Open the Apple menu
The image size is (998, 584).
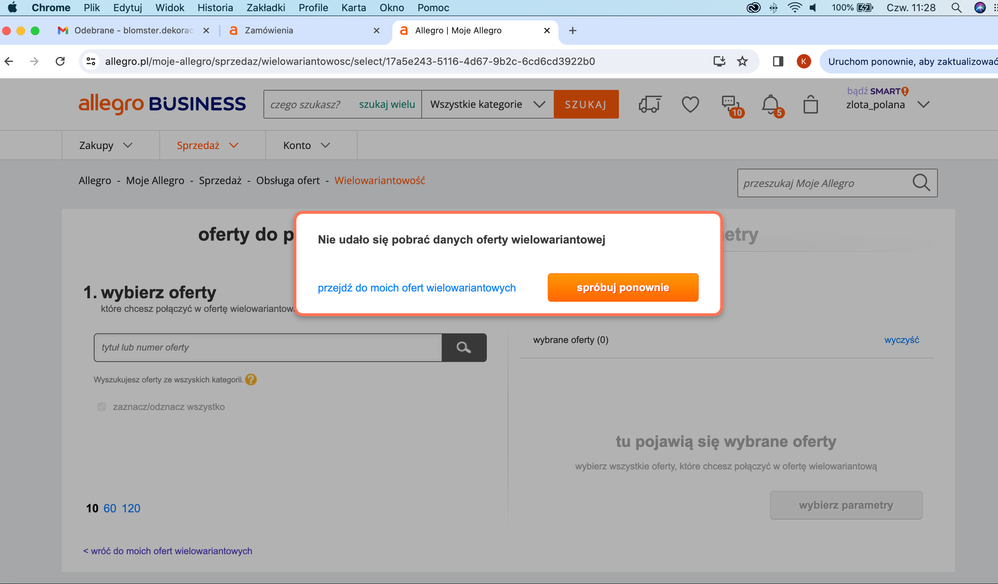click(12, 8)
